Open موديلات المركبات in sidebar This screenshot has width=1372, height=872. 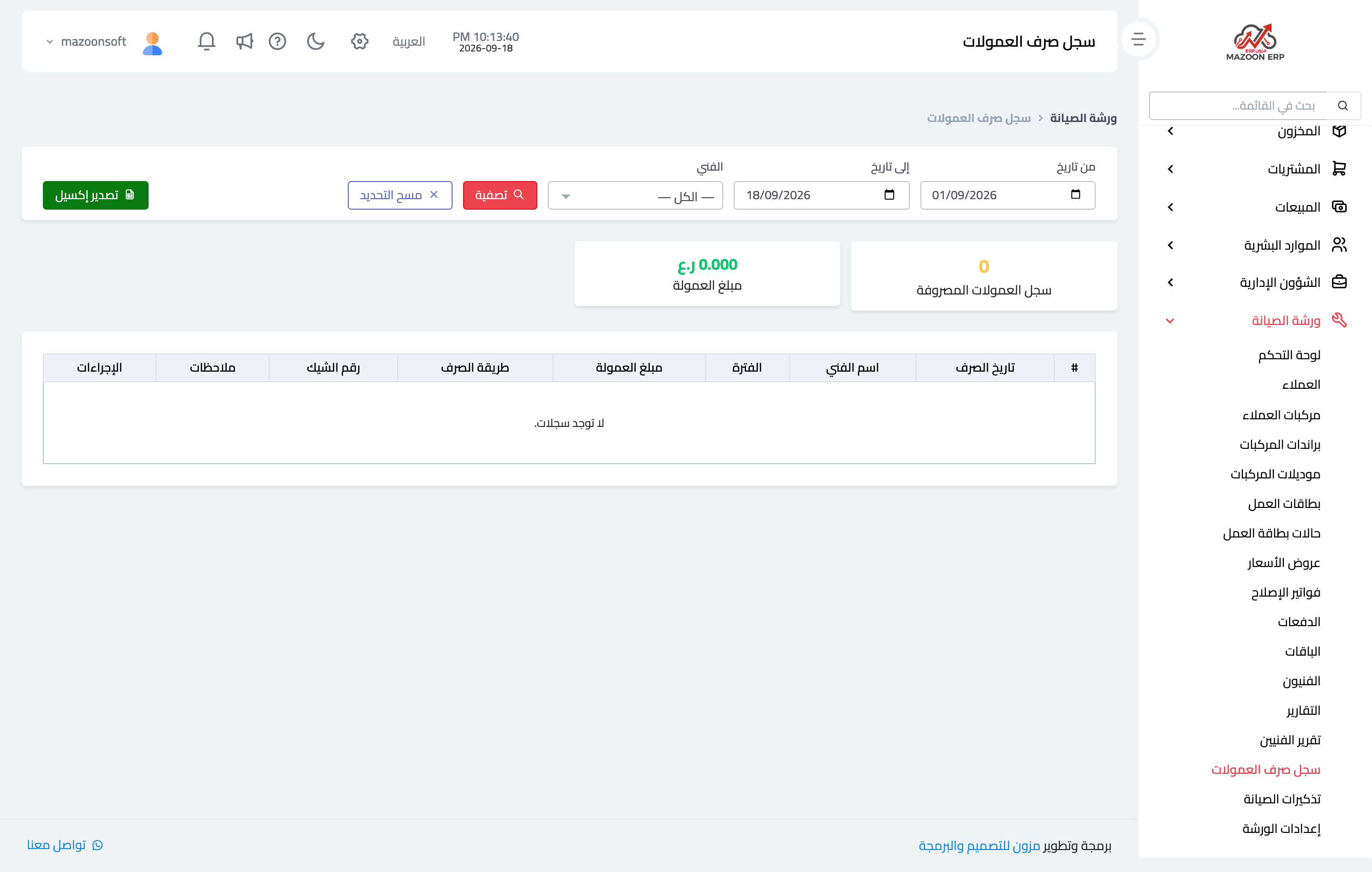[x=1275, y=474]
